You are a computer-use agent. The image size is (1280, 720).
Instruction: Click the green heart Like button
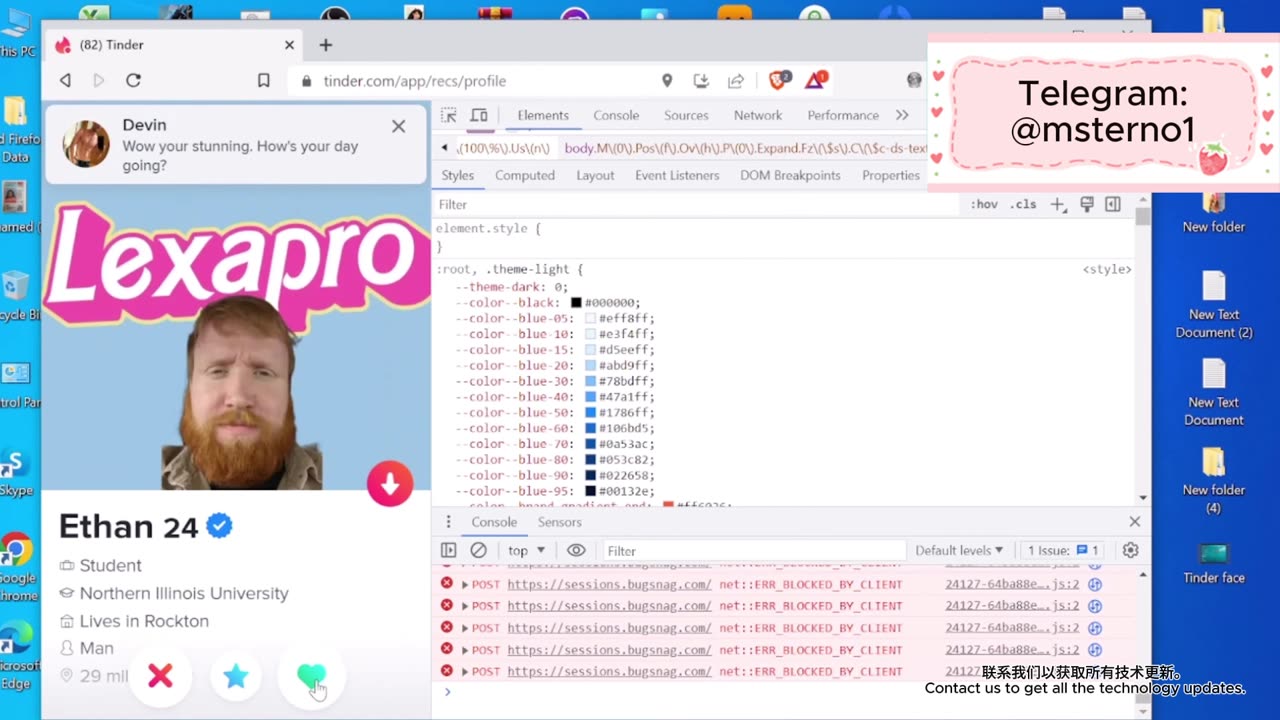pyautogui.click(x=312, y=677)
